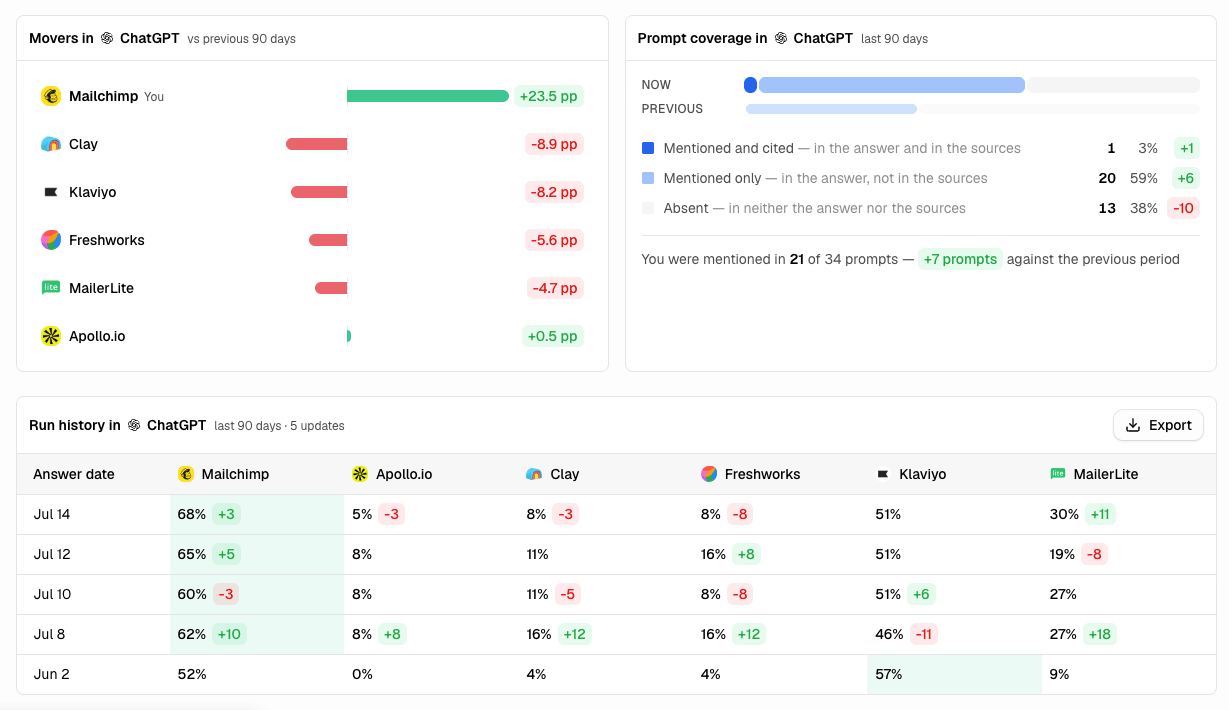Click the -8.9 pp badge for Clay
The height and width of the screenshot is (710, 1229).
[554, 144]
